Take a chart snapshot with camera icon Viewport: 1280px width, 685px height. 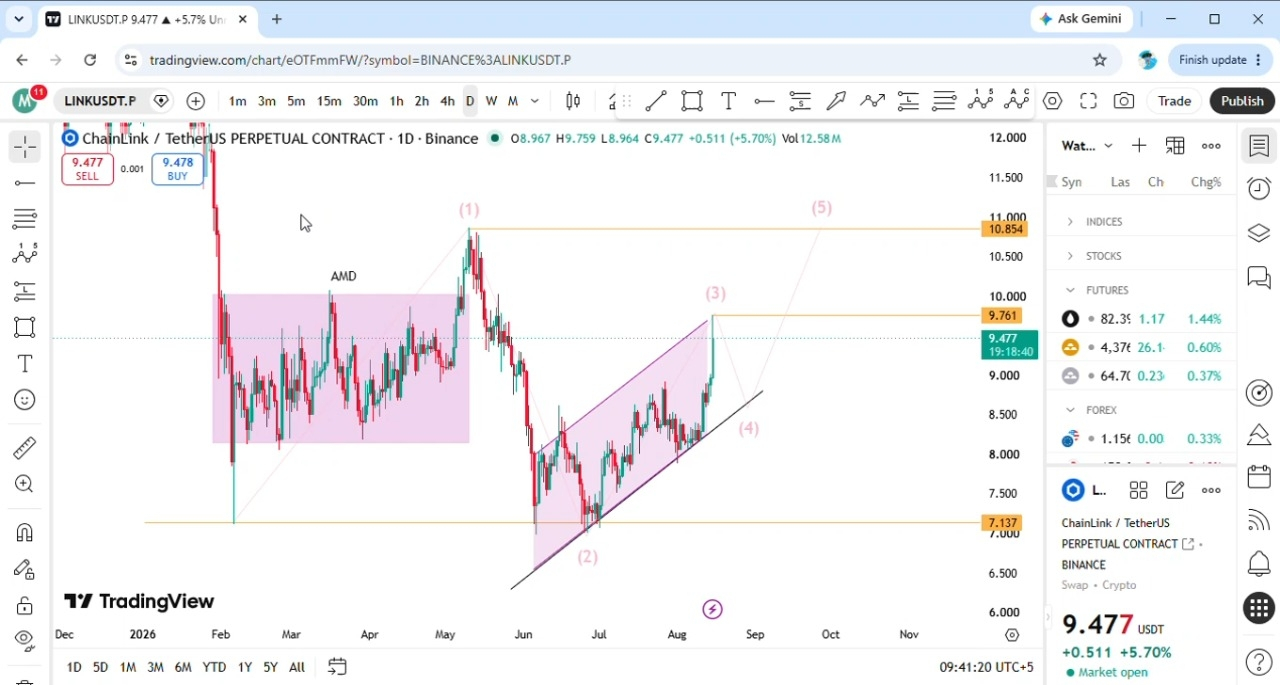1124,101
